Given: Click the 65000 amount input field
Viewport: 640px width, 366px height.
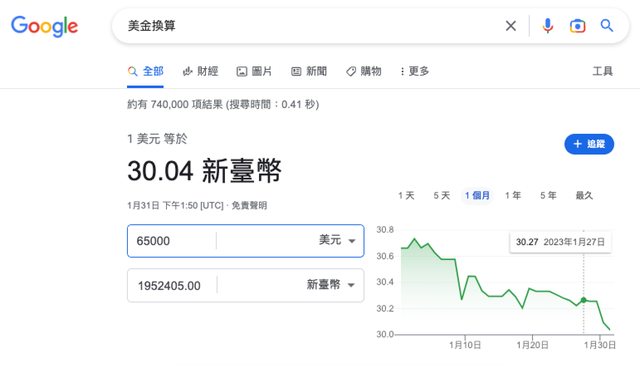Looking at the screenshot, I should coord(171,241).
